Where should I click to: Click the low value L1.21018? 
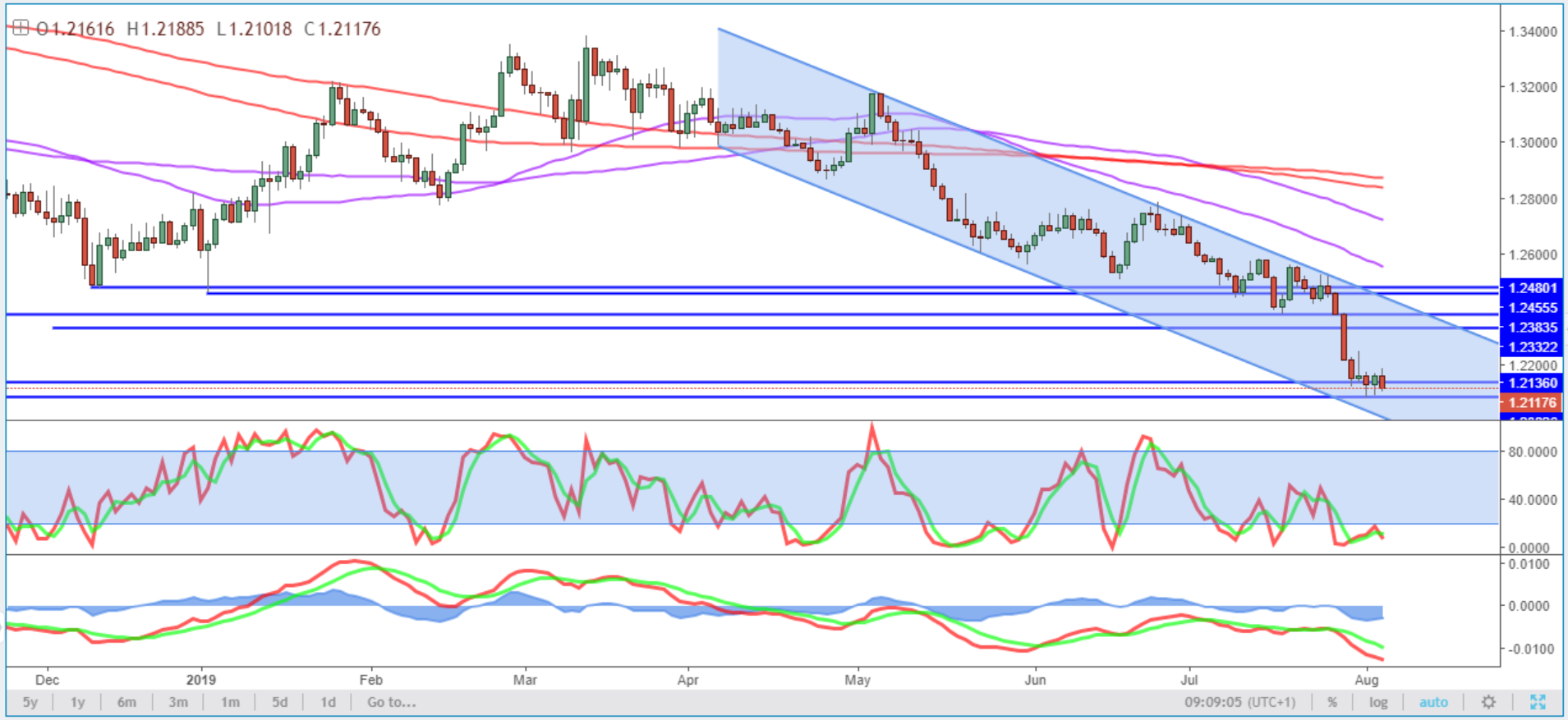[x=255, y=29]
